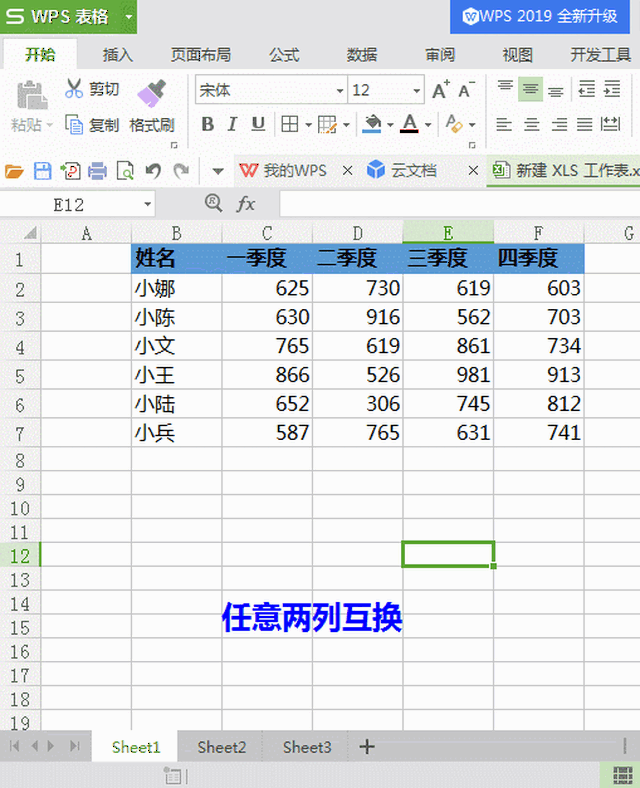Toggle italic formatting
Viewport: 640px width, 788px height.
point(232,124)
